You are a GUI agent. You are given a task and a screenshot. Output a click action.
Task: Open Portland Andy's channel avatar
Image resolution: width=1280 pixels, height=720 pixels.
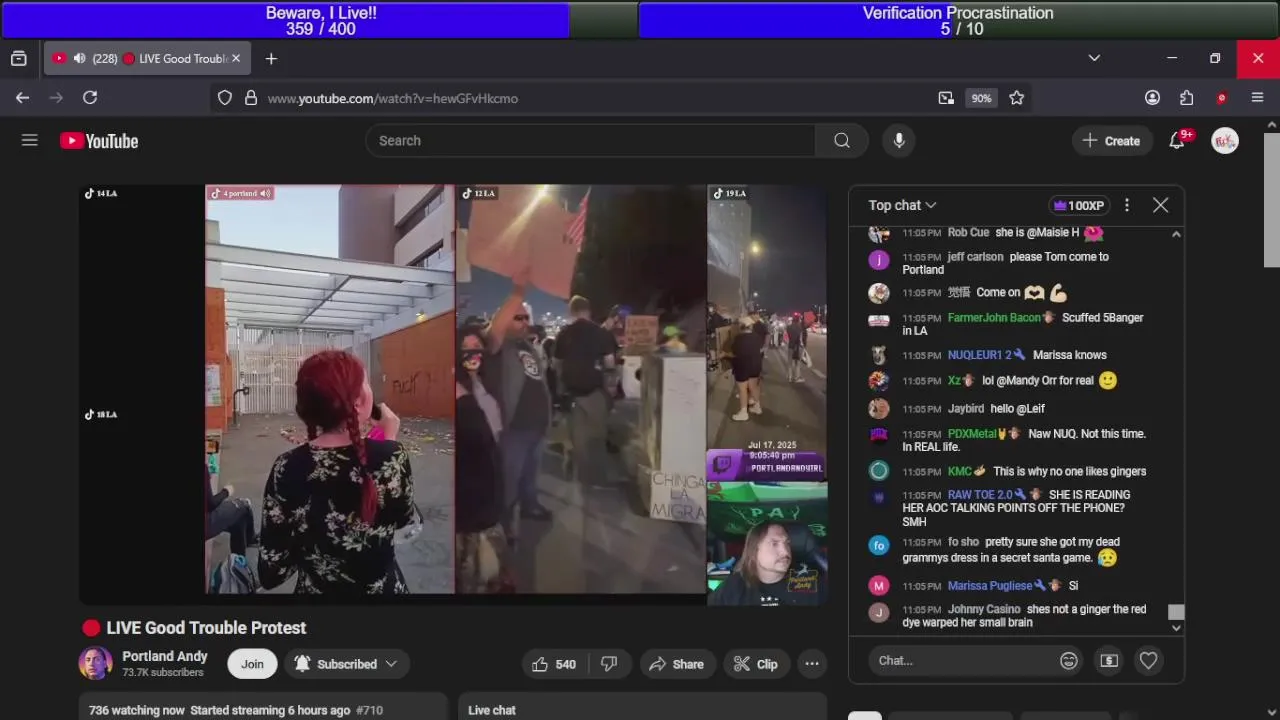point(96,663)
